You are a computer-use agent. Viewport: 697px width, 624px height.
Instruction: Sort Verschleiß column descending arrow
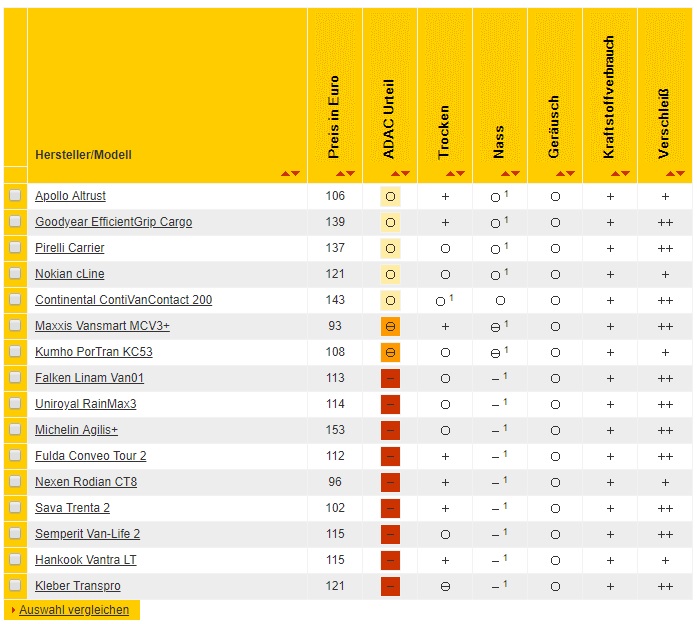(681, 173)
